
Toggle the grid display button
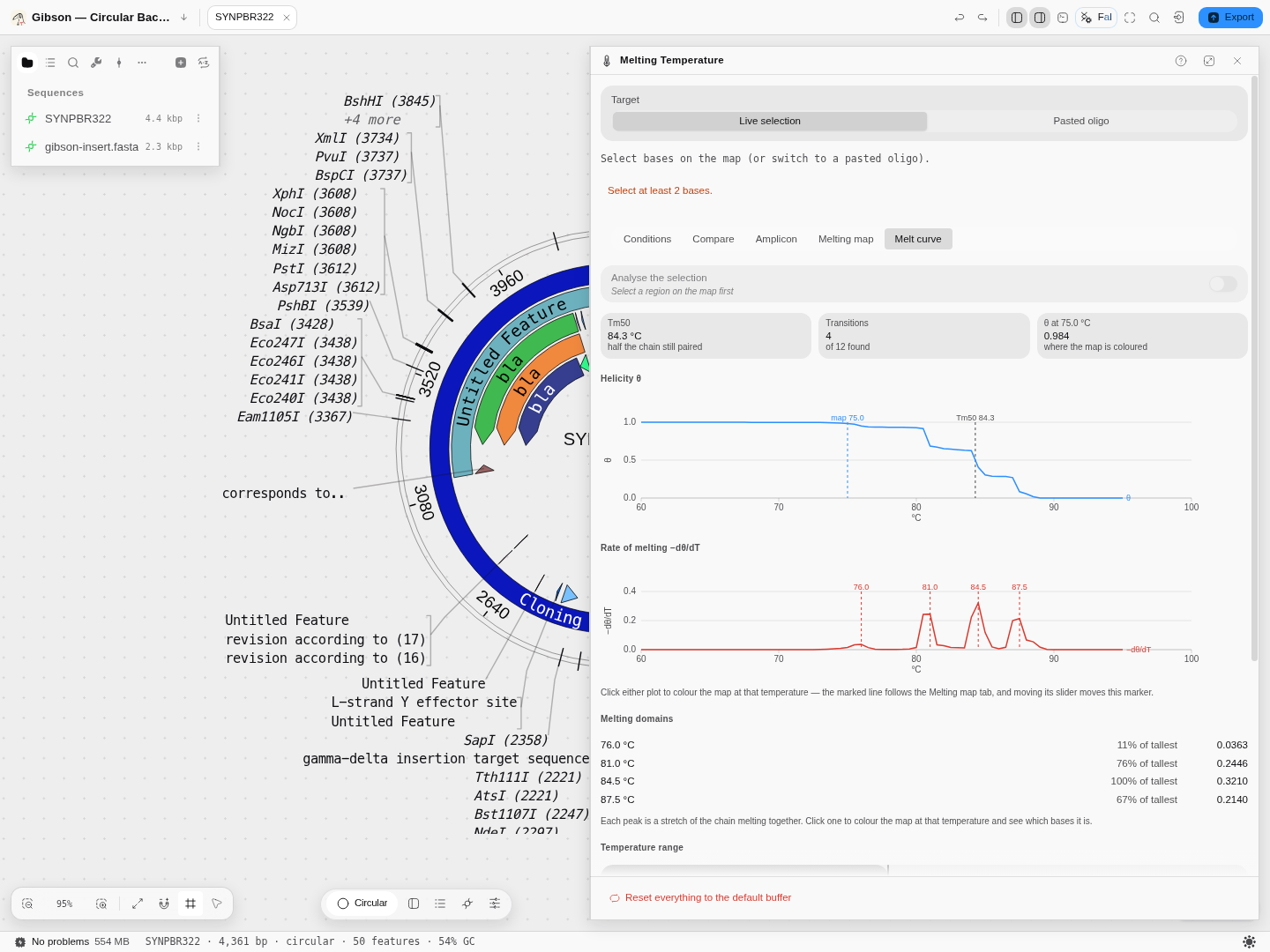pos(190,904)
